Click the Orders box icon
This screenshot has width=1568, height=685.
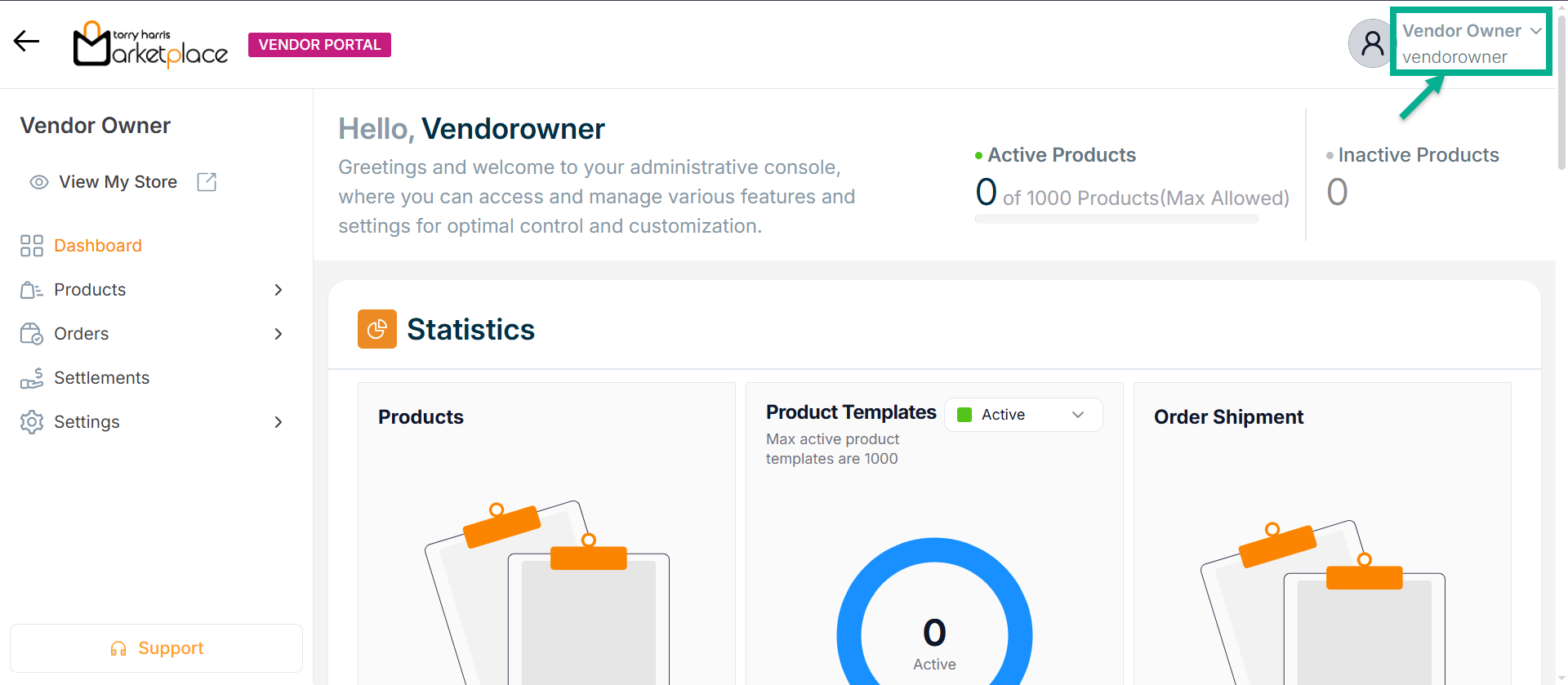32,334
